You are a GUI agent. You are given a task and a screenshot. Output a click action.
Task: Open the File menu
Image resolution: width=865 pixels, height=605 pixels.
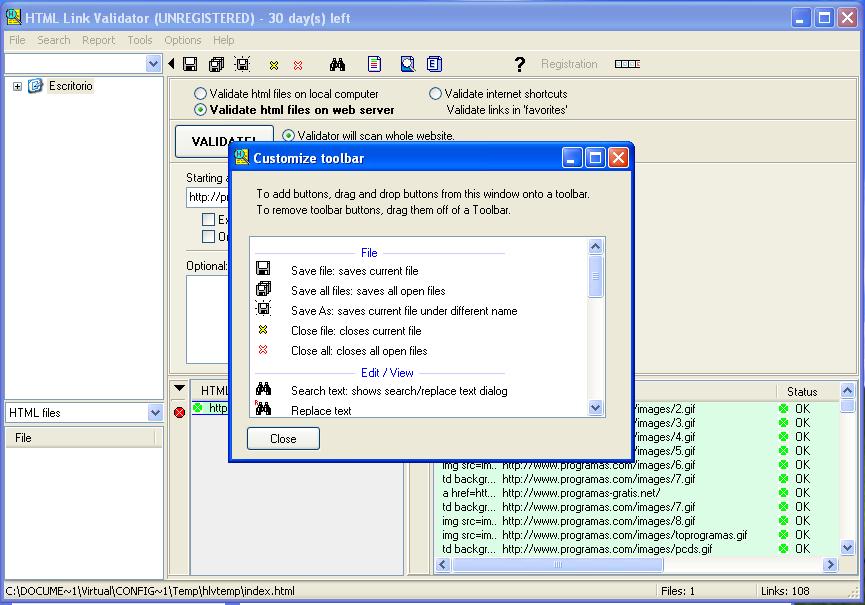point(17,40)
